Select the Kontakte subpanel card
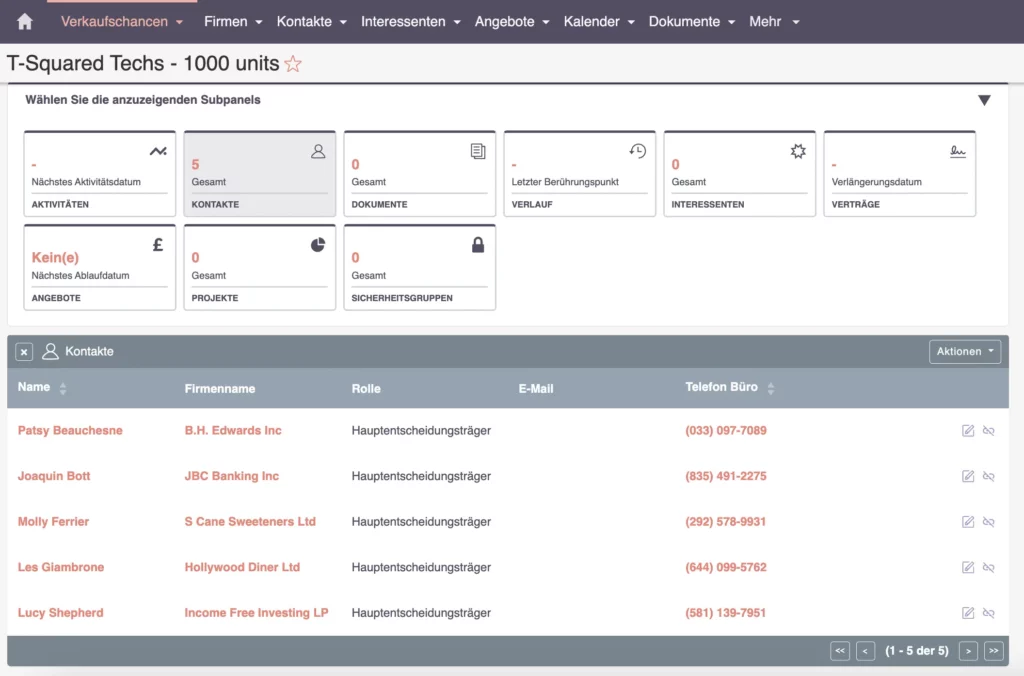The width and height of the screenshot is (1024, 676). (260, 174)
